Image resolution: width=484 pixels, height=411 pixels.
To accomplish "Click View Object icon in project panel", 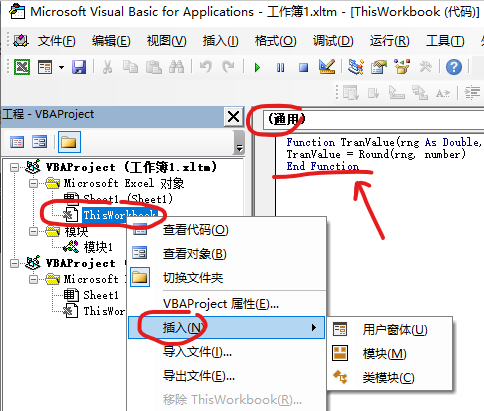I will click(39, 142).
